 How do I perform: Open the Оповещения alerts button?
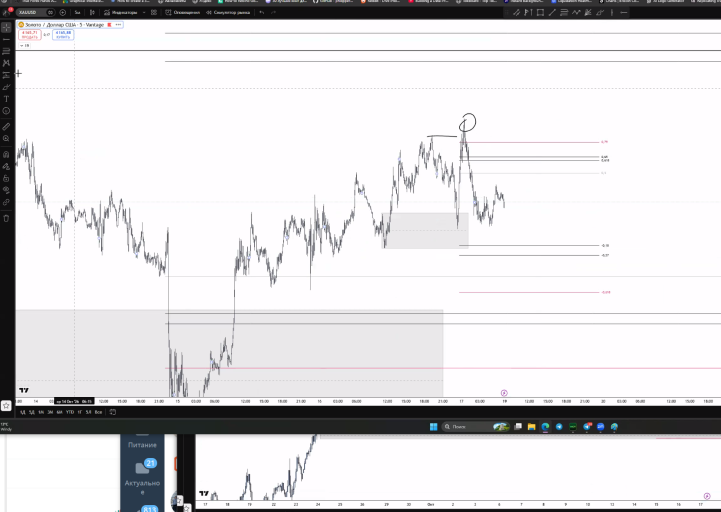[183, 12]
